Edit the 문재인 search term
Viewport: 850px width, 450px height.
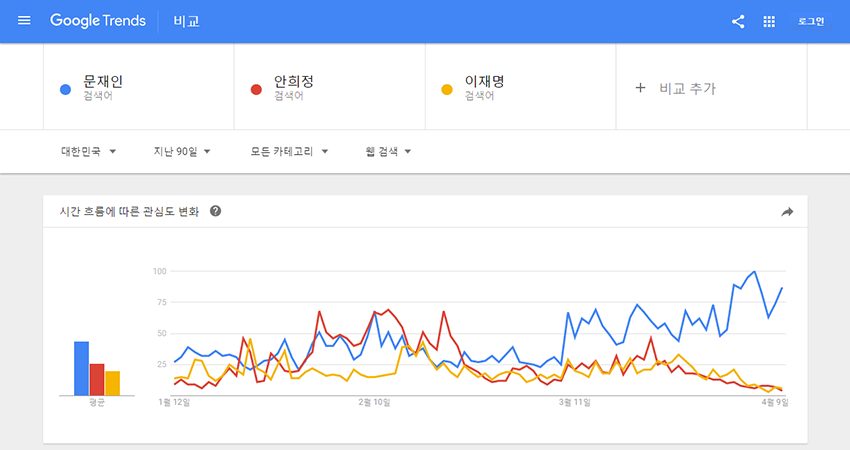pos(103,82)
